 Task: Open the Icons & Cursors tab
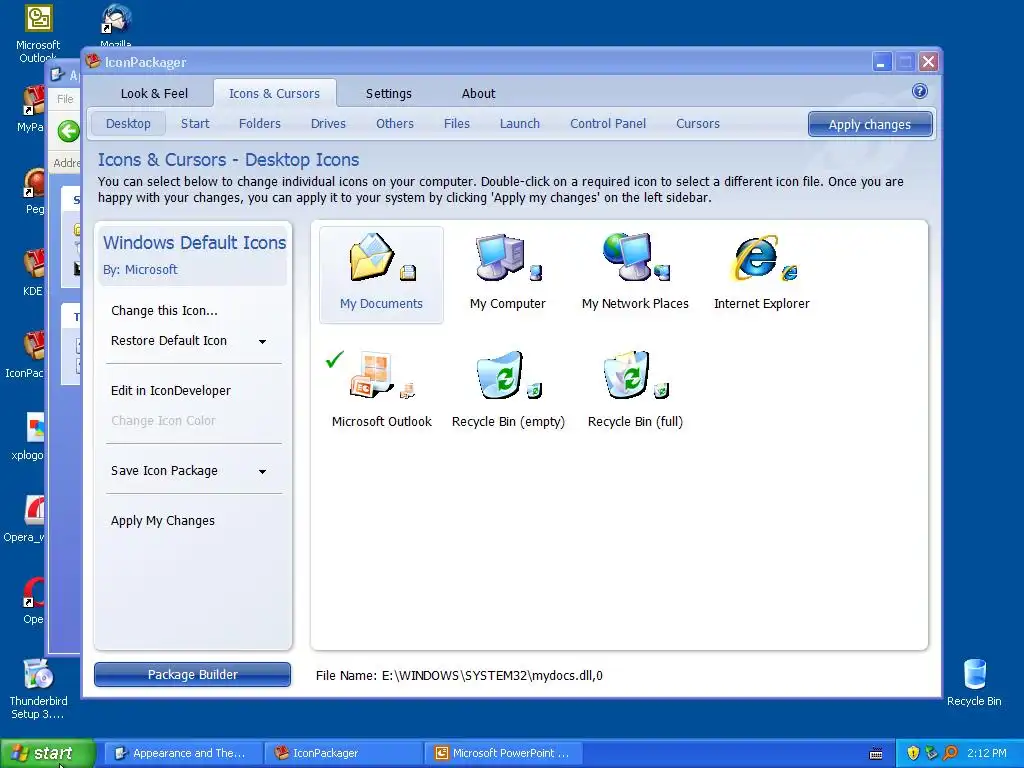[x=274, y=93]
